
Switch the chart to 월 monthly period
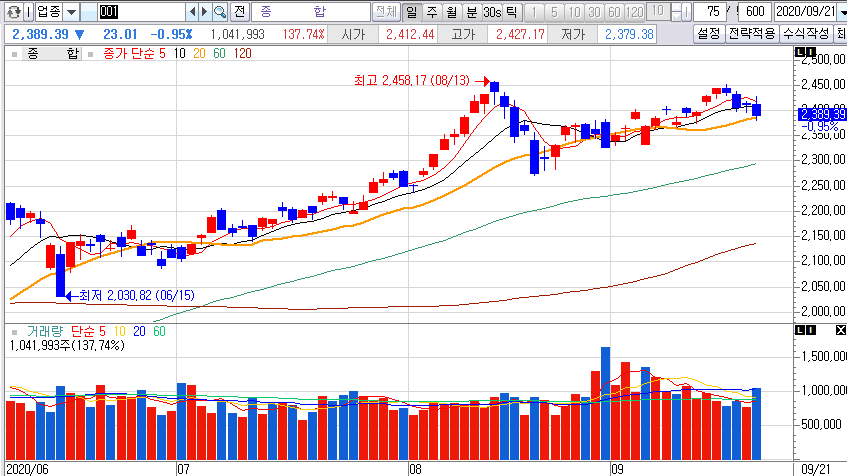[x=452, y=11]
